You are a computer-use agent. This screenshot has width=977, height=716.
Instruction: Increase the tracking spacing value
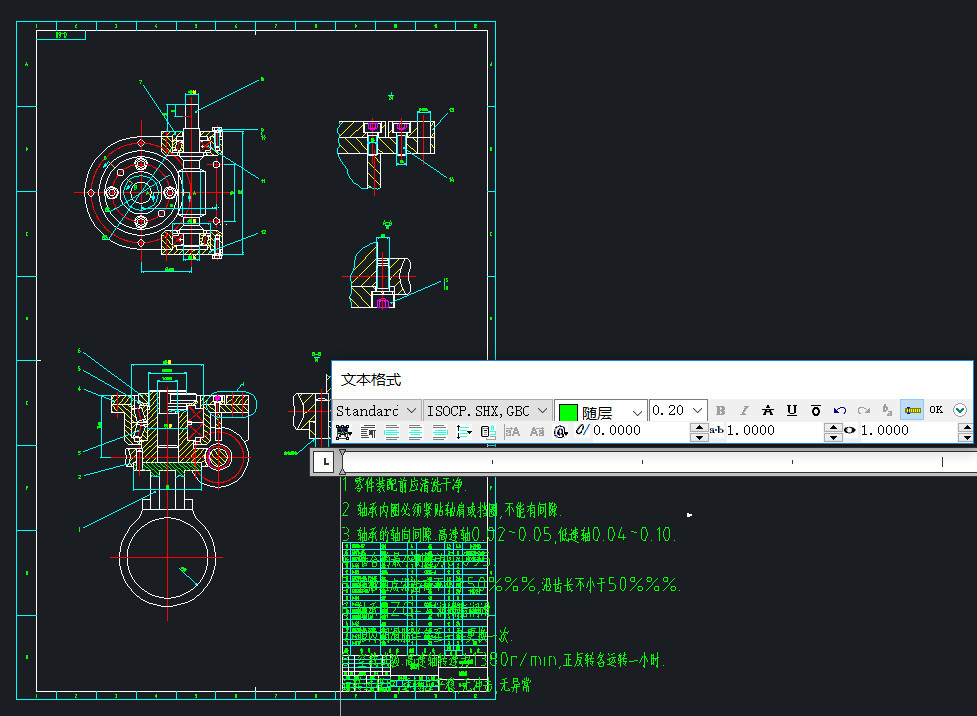point(833,427)
